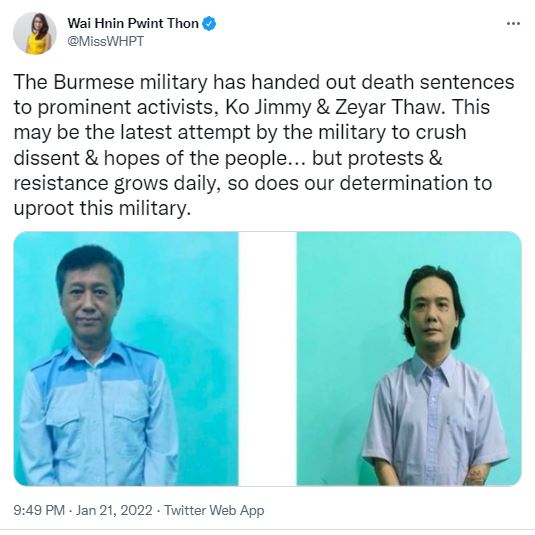
Task: Open the @MissWHPT handle link
Action: pyautogui.click(x=105, y=41)
